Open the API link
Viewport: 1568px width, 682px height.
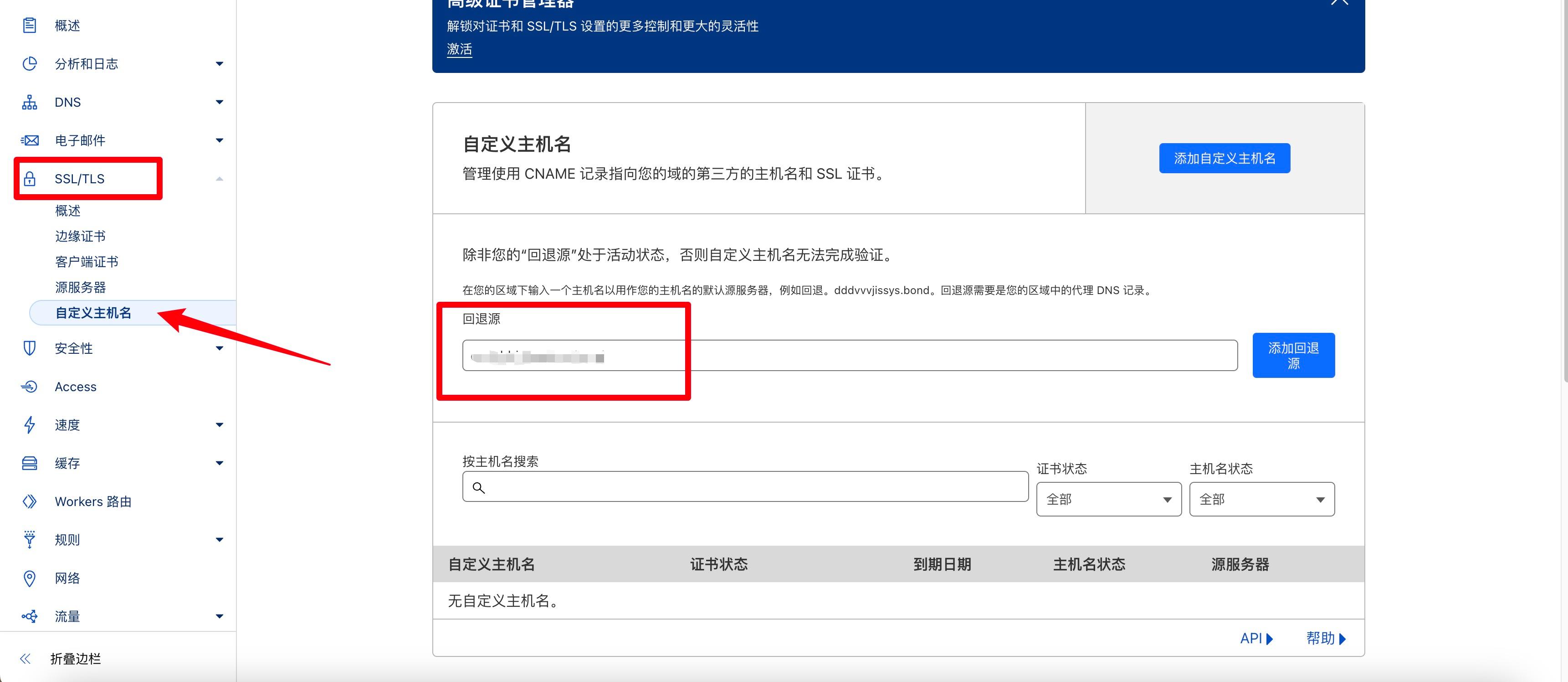(x=1256, y=638)
